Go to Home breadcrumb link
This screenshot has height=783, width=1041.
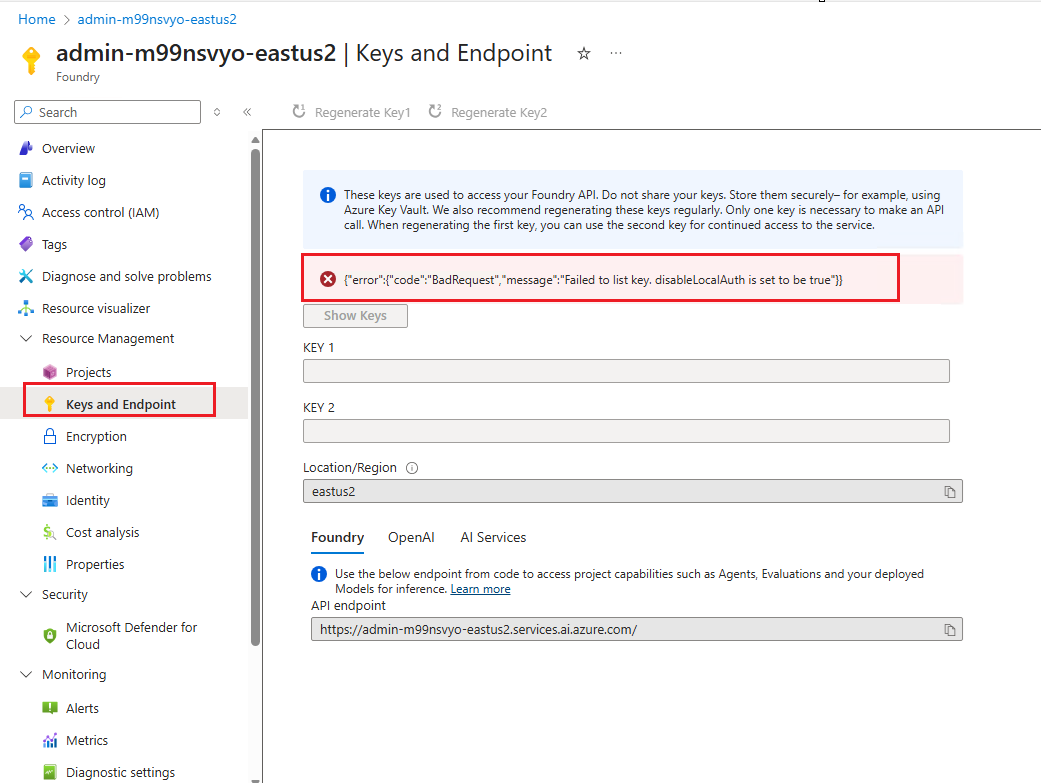37,19
